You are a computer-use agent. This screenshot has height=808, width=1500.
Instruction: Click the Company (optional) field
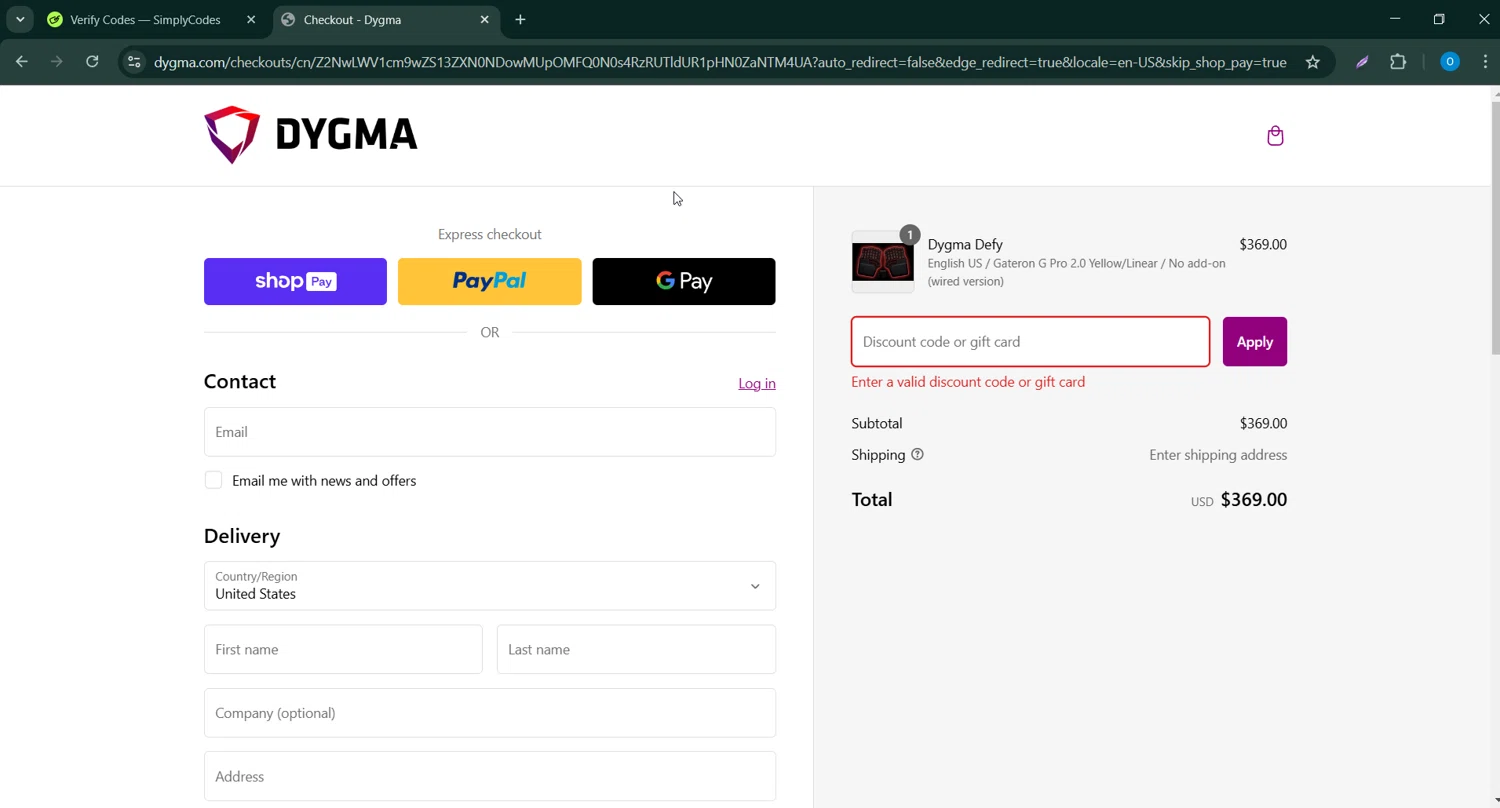point(490,713)
